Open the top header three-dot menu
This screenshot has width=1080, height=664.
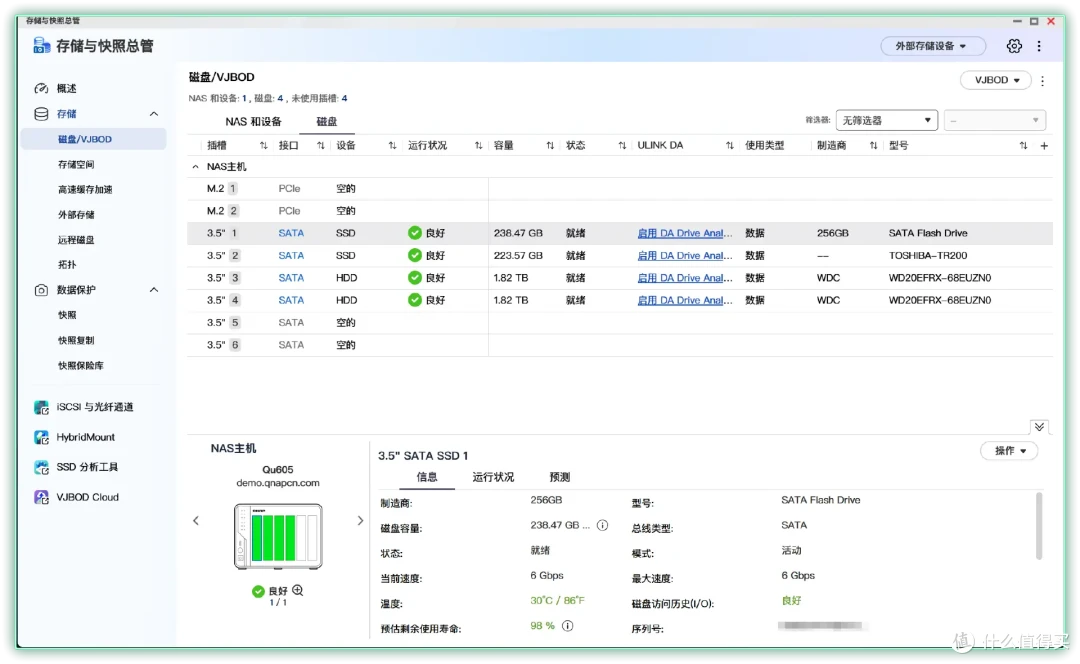point(1039,46)
